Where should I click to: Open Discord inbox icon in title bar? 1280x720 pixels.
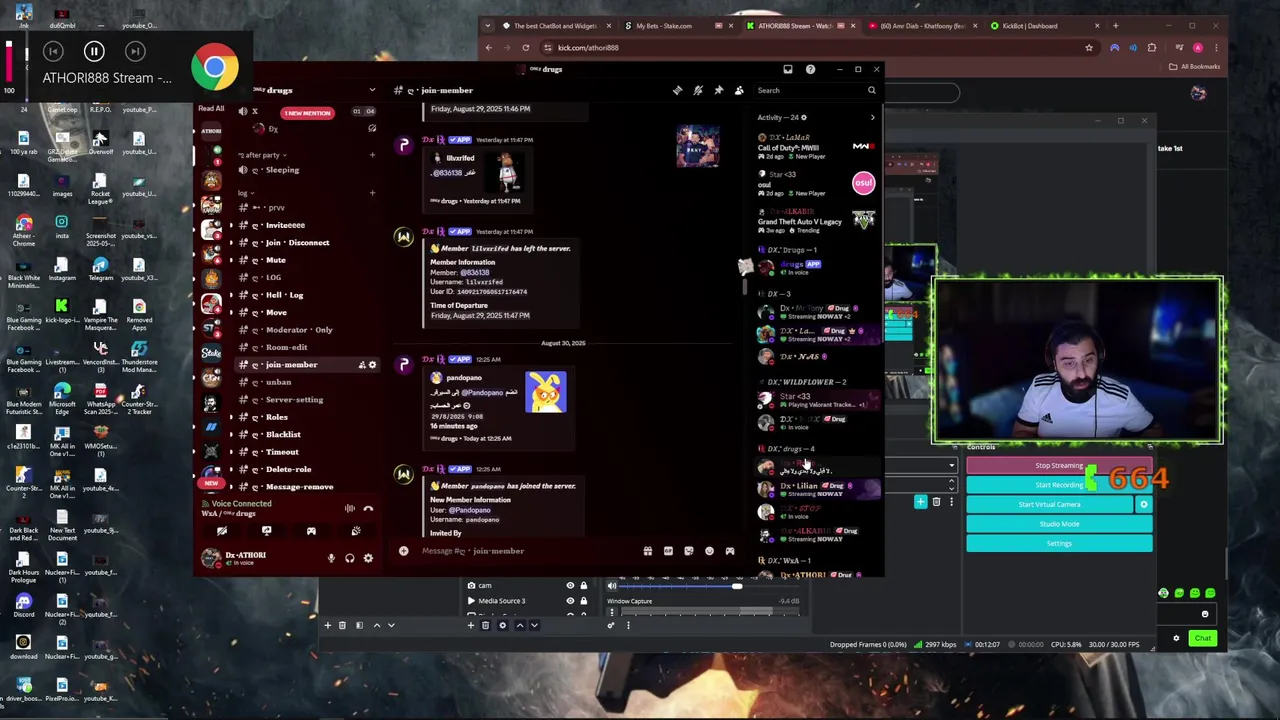coord(788,69)
